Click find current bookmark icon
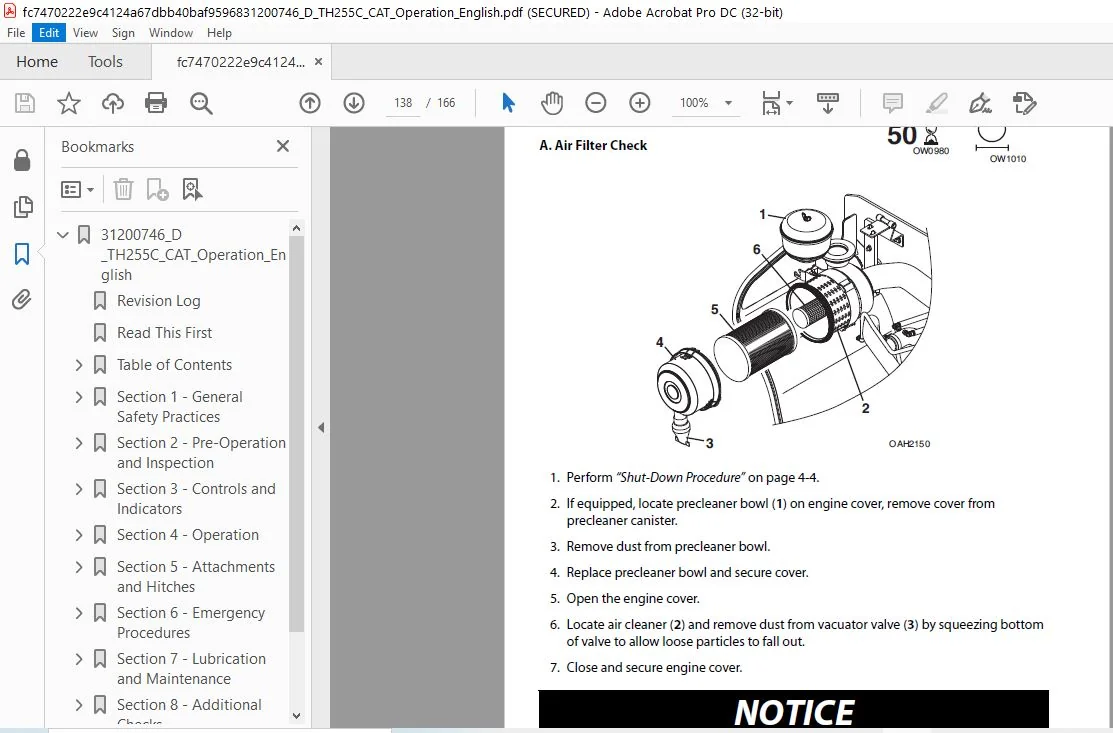This screenshot has width=1113, height=733. [x=192, y=189]
